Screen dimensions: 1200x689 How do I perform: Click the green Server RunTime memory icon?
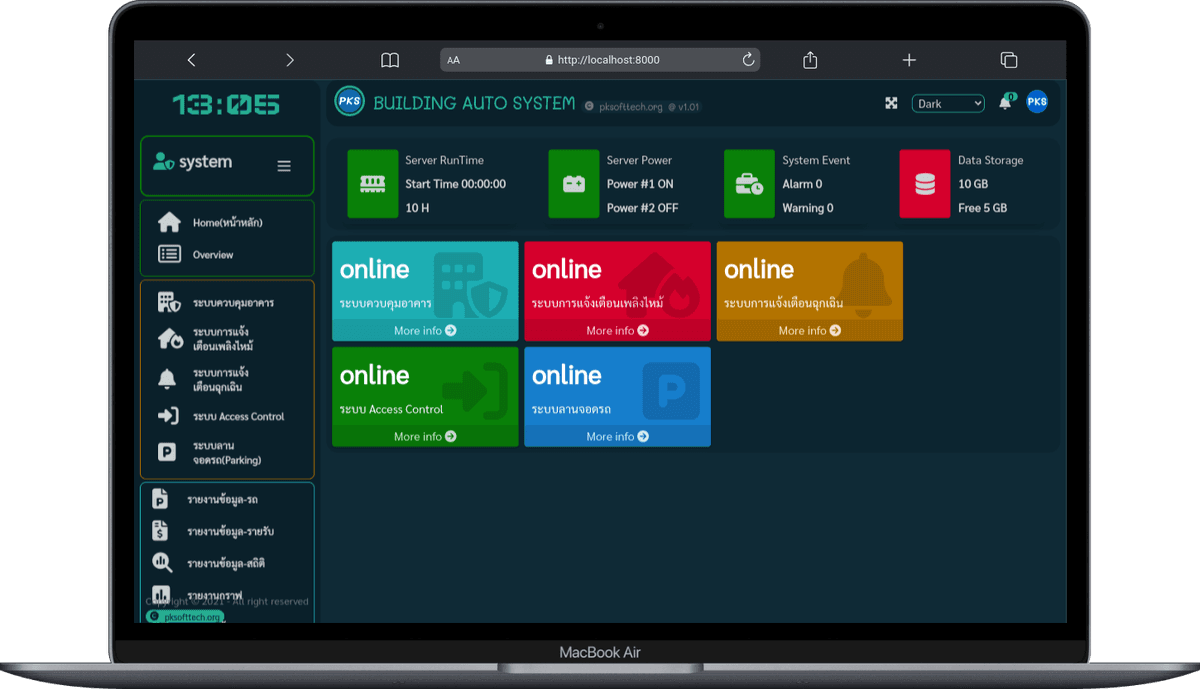pos(373,184)
